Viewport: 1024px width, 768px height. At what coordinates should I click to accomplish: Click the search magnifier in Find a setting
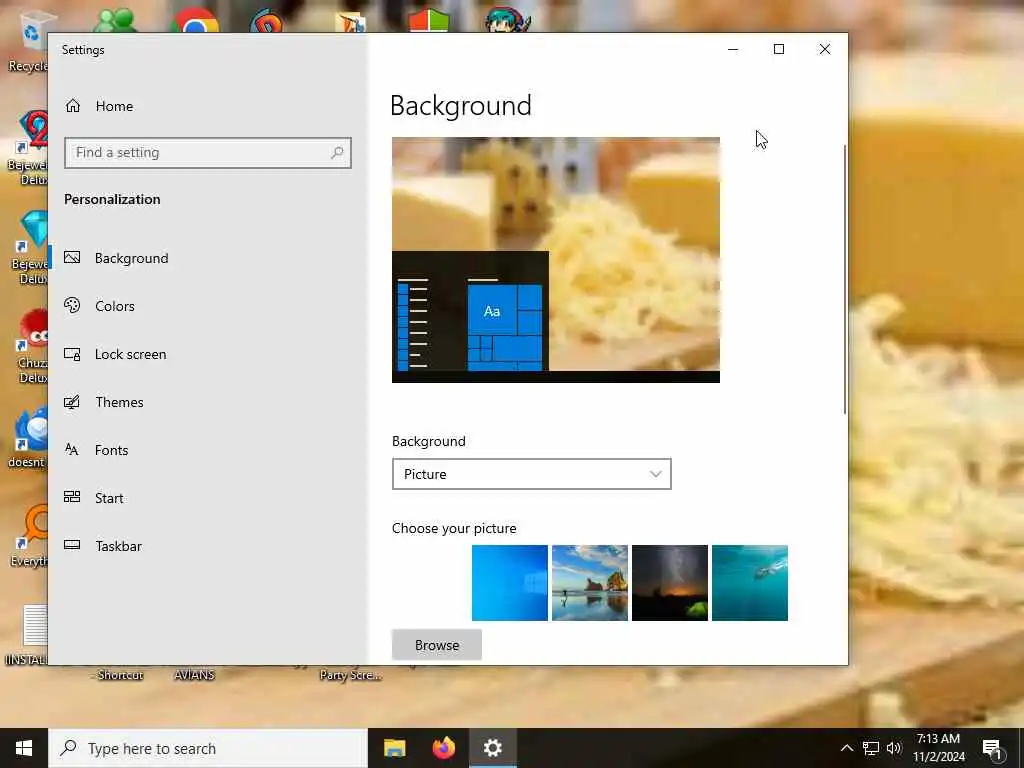[337, 153]
